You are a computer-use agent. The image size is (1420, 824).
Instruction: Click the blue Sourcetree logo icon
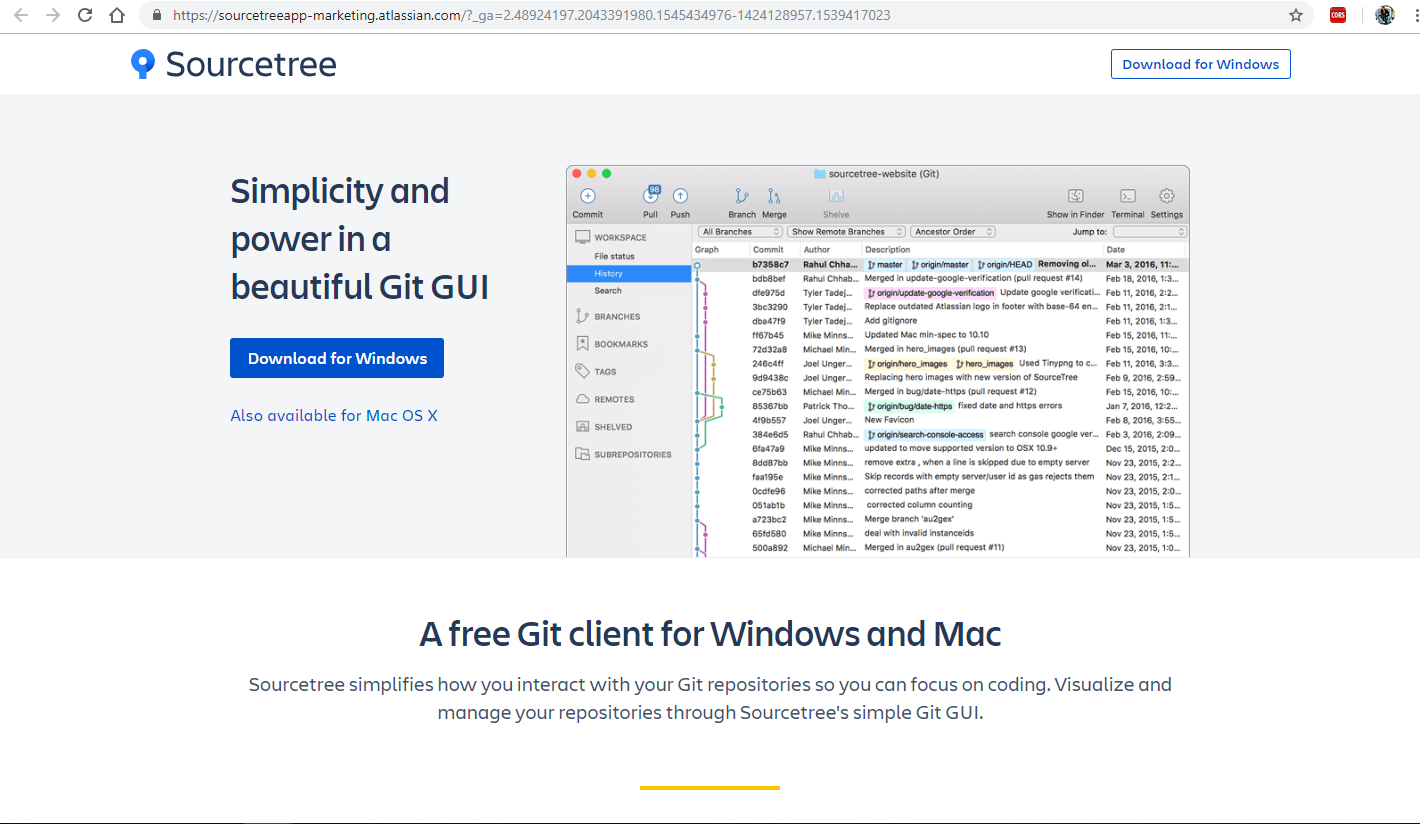point(143,64)
